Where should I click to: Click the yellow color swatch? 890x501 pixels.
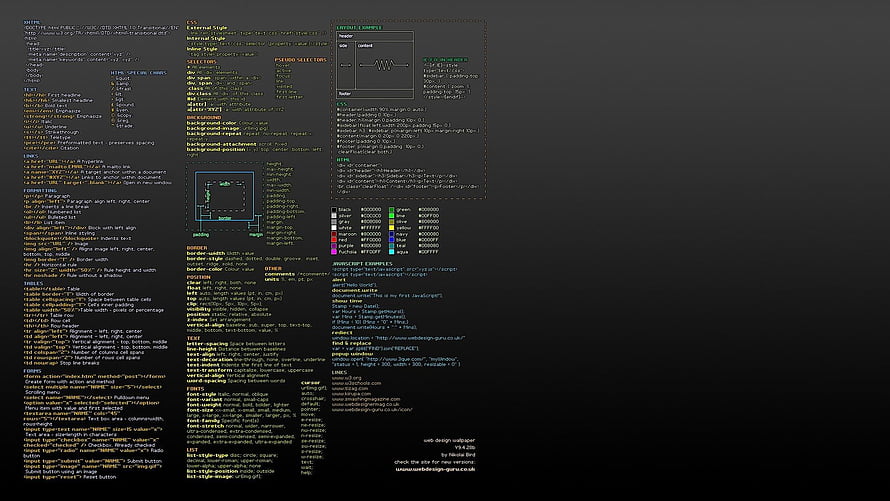pyautogui.click(x=392, y=228)
